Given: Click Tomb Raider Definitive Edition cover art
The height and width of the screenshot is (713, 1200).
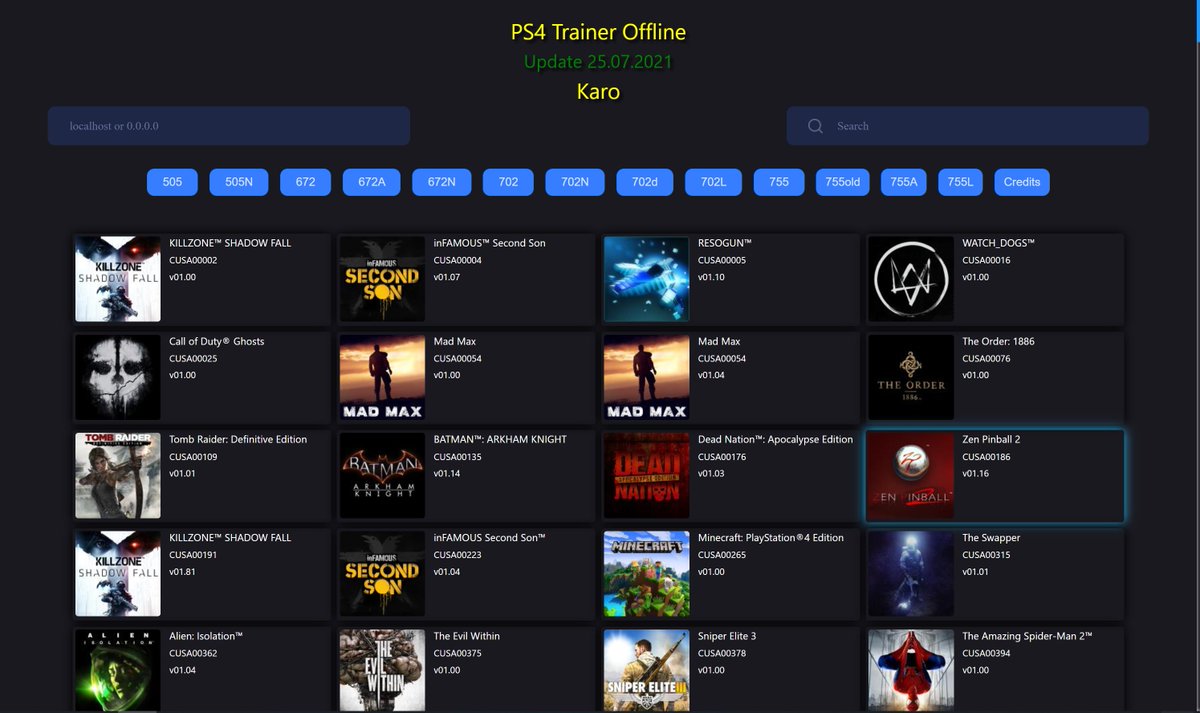Looking at the screenshot, I should coord(118,475).
